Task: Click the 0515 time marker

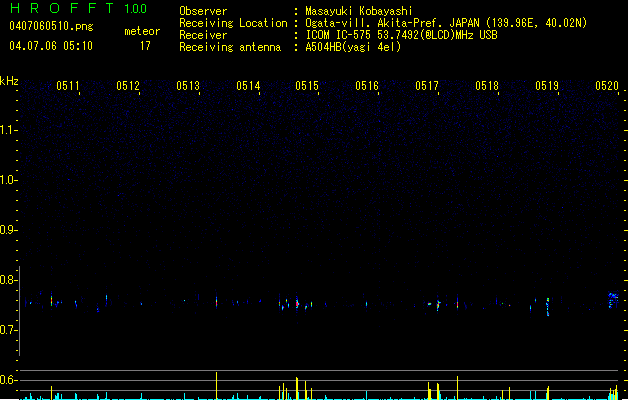Action: point(307,86)
